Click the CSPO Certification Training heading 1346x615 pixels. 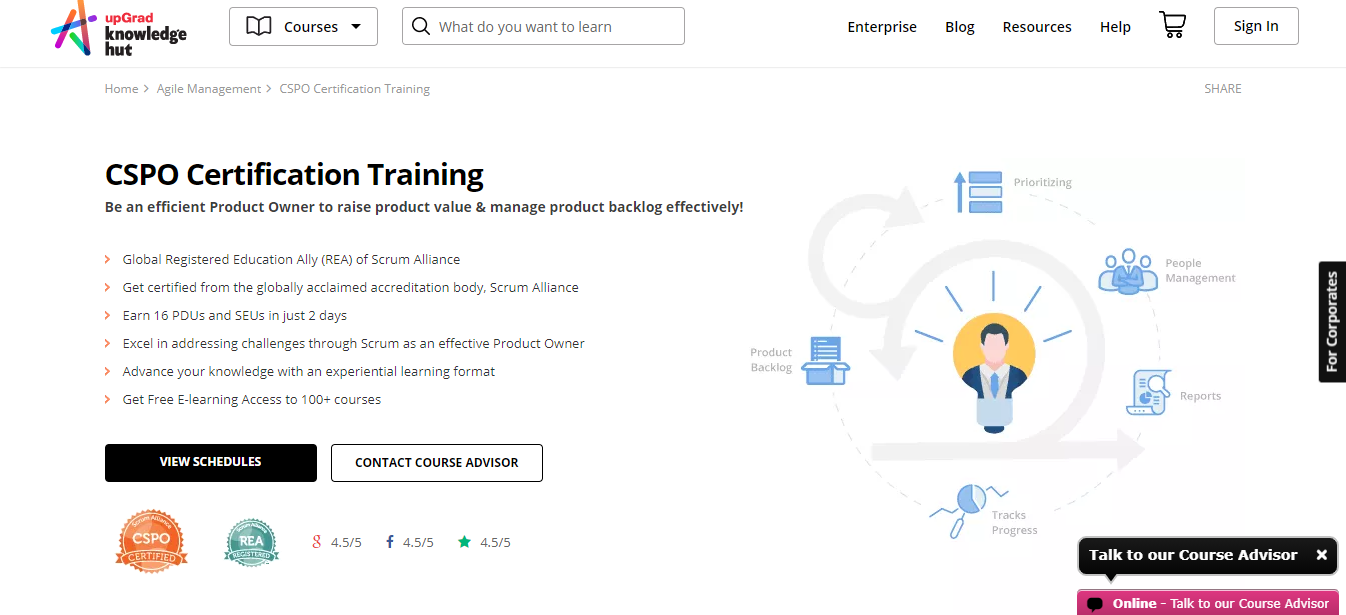tap(294, 175)
